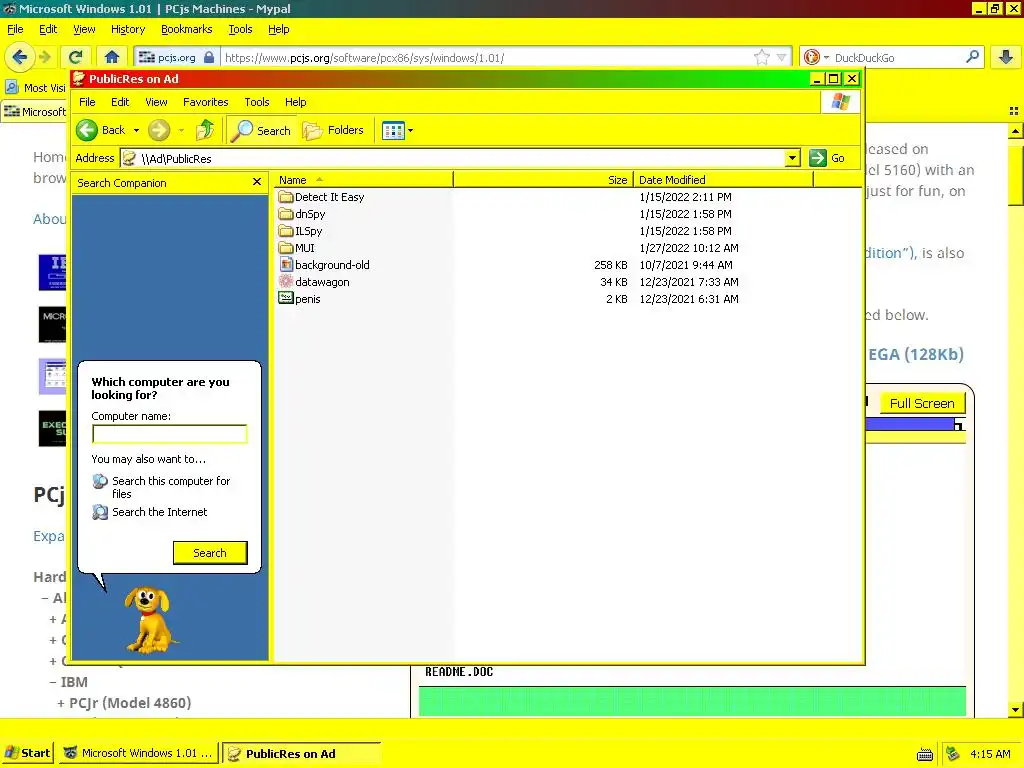Image resolution: width=1024 pixels, height=768 pixels.
Task: Toggle the Folders pane button
Action: click(333, 131)
